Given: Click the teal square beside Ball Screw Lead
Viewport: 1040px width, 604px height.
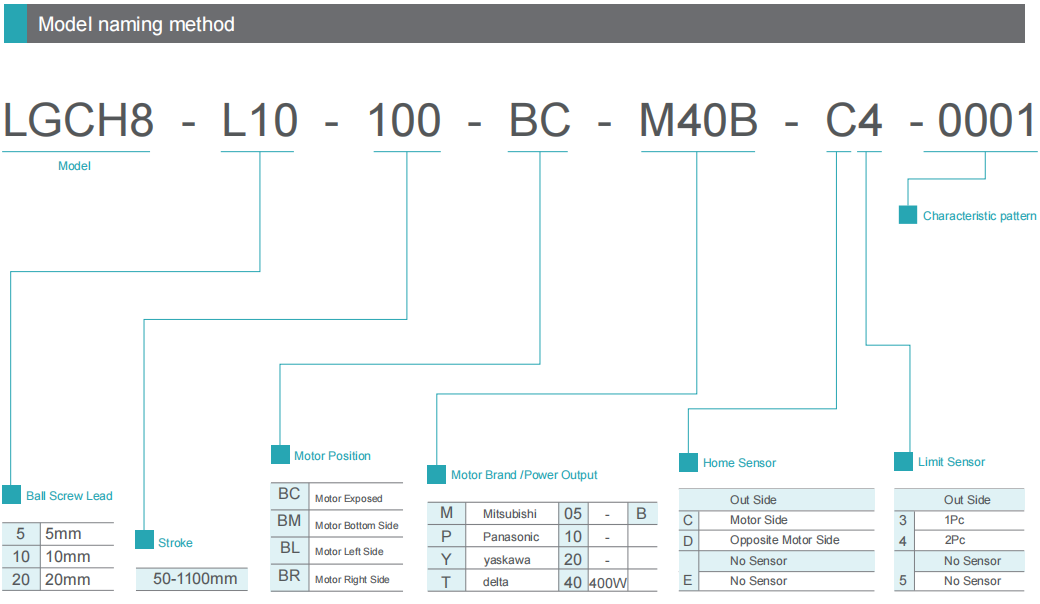Looking at the screenshot, I should tap(11, 495).
